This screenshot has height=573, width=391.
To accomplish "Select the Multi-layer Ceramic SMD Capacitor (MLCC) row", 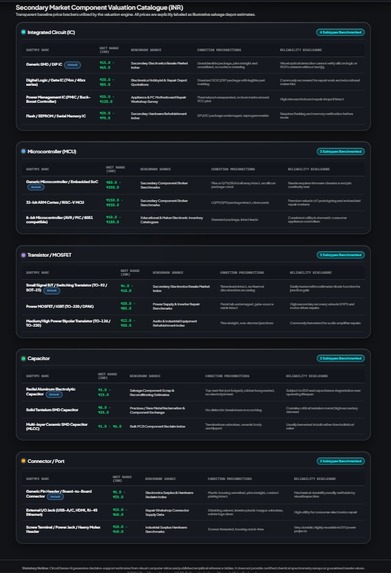I will 194,426.
